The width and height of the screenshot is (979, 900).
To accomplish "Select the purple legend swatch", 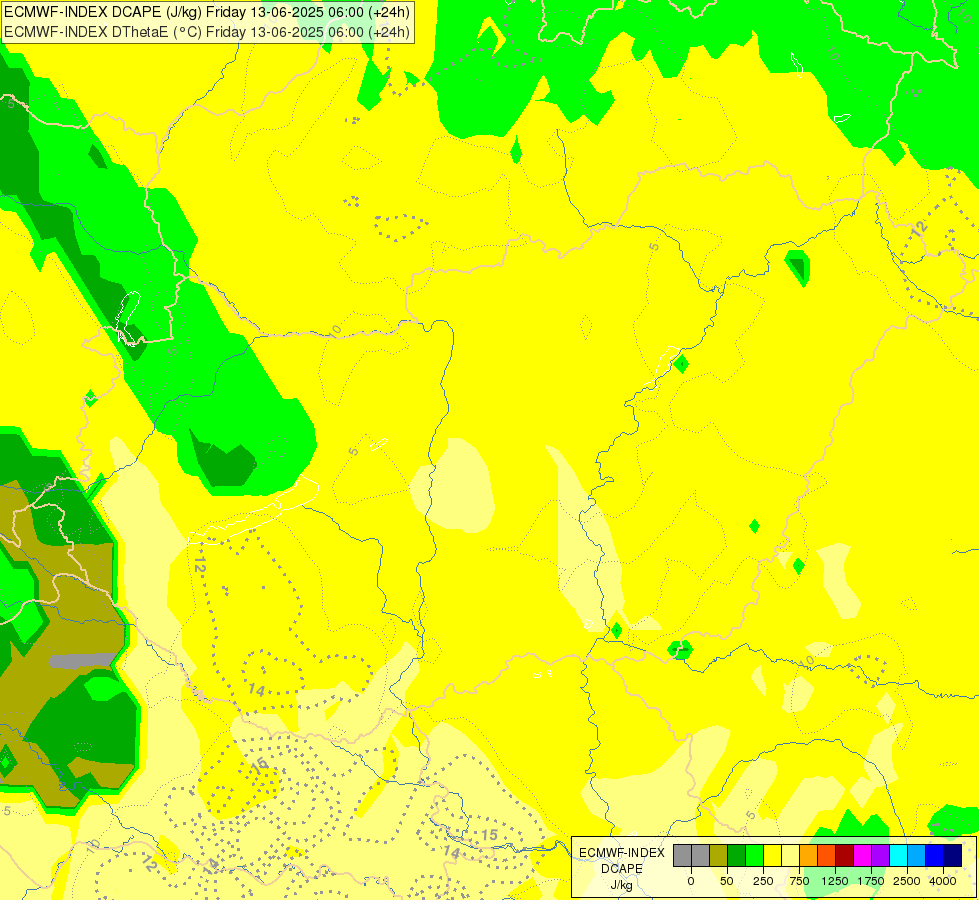I will [x=880, y=856].
